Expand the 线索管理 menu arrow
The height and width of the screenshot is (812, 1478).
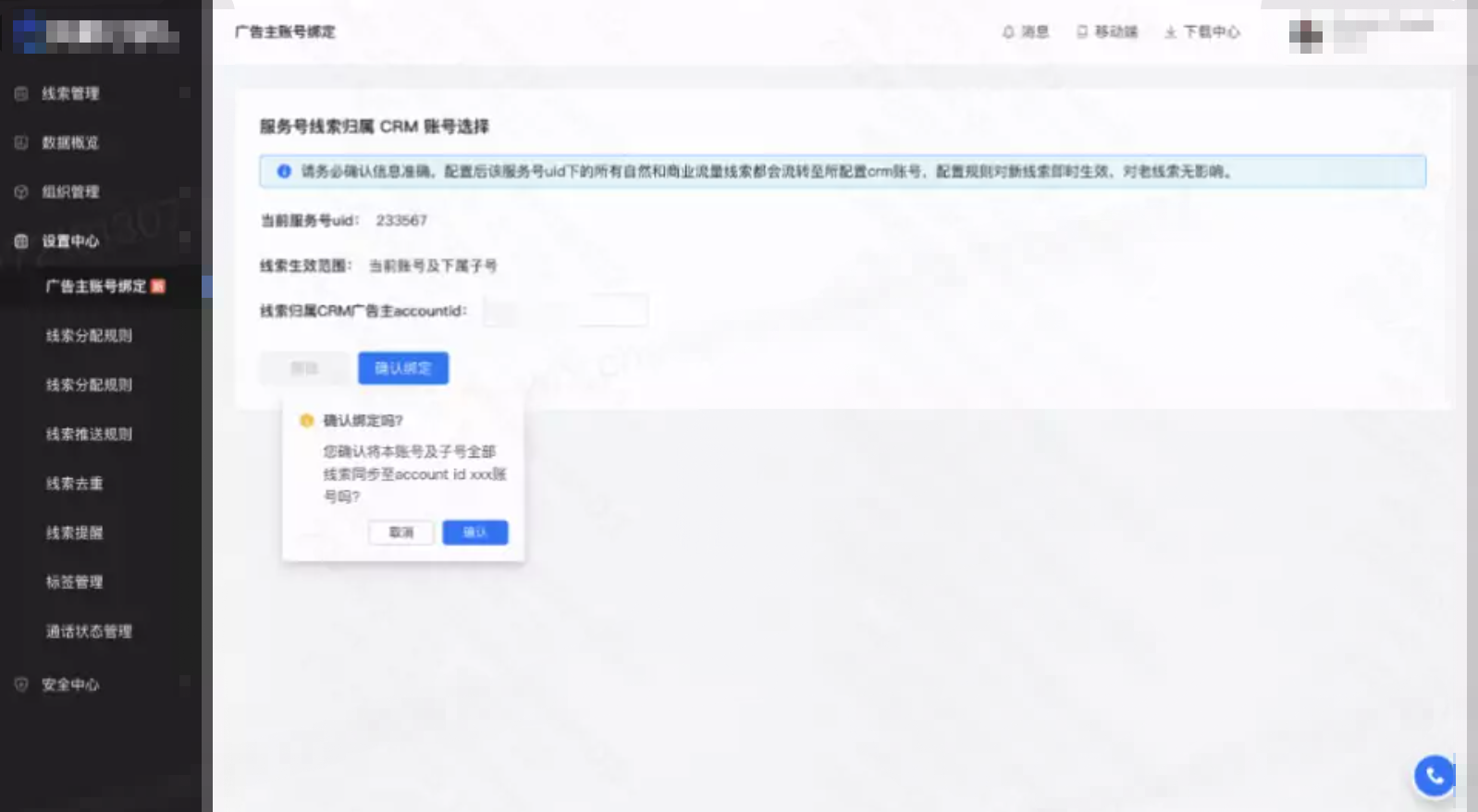(x=185, y=93)
